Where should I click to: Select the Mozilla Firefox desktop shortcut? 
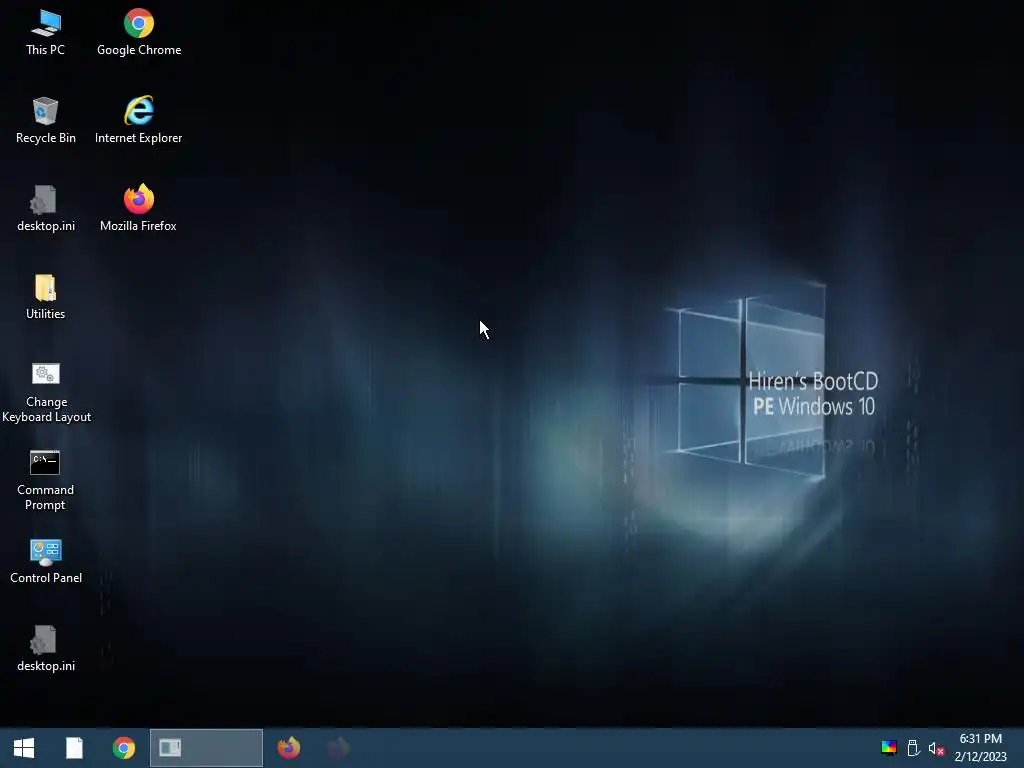(x=138, y=209)
